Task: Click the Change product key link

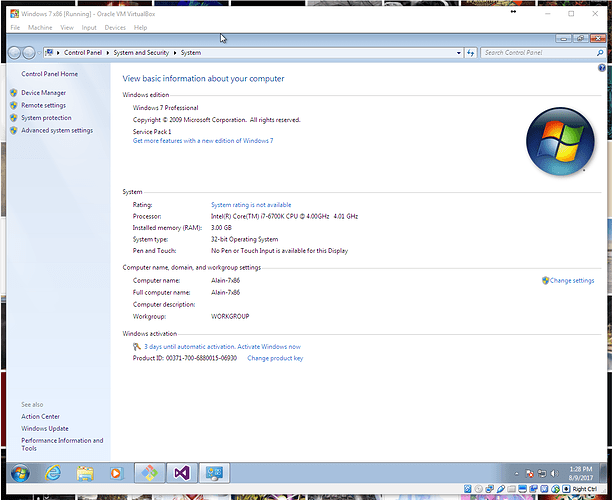Action: pos(275,358)
